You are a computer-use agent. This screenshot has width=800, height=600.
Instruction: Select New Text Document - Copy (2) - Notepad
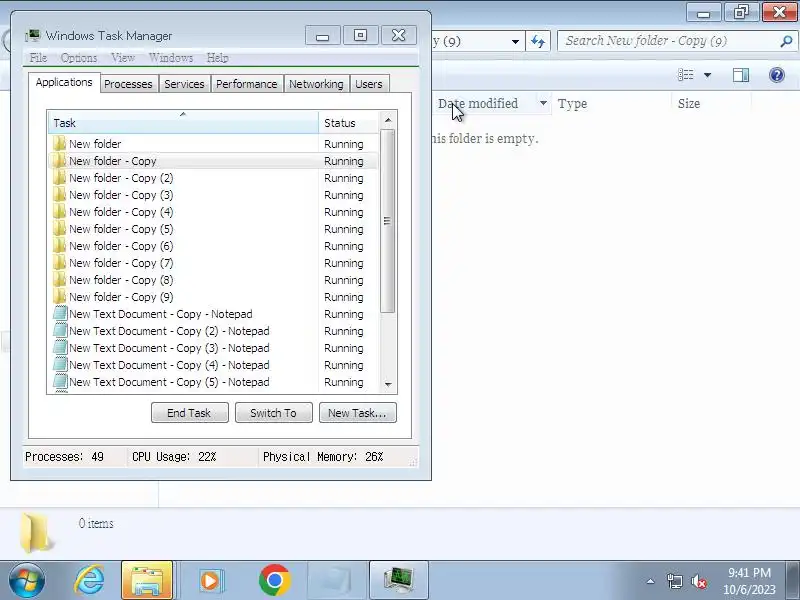pos(213,331)
